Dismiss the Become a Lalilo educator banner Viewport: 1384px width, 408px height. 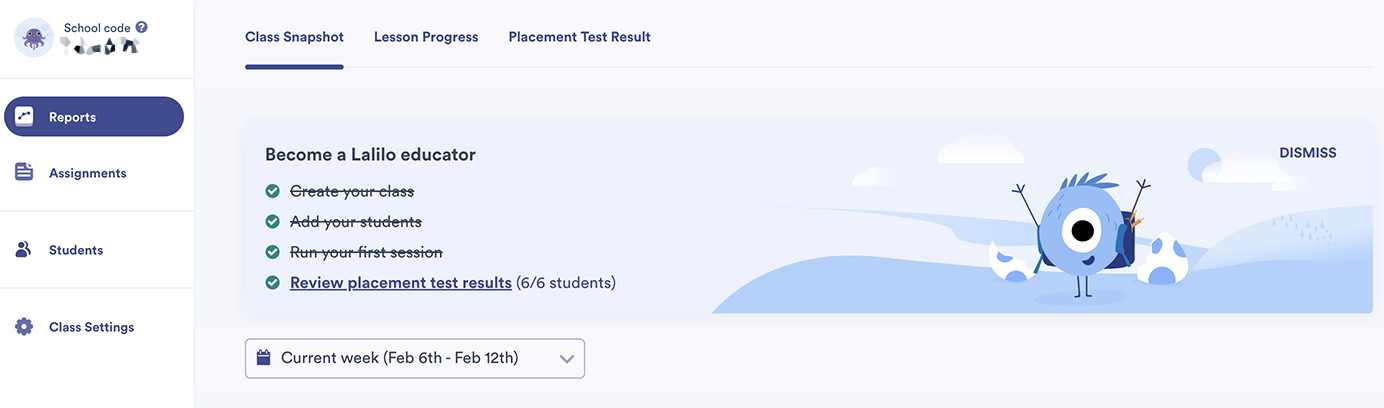point(1308,153)
